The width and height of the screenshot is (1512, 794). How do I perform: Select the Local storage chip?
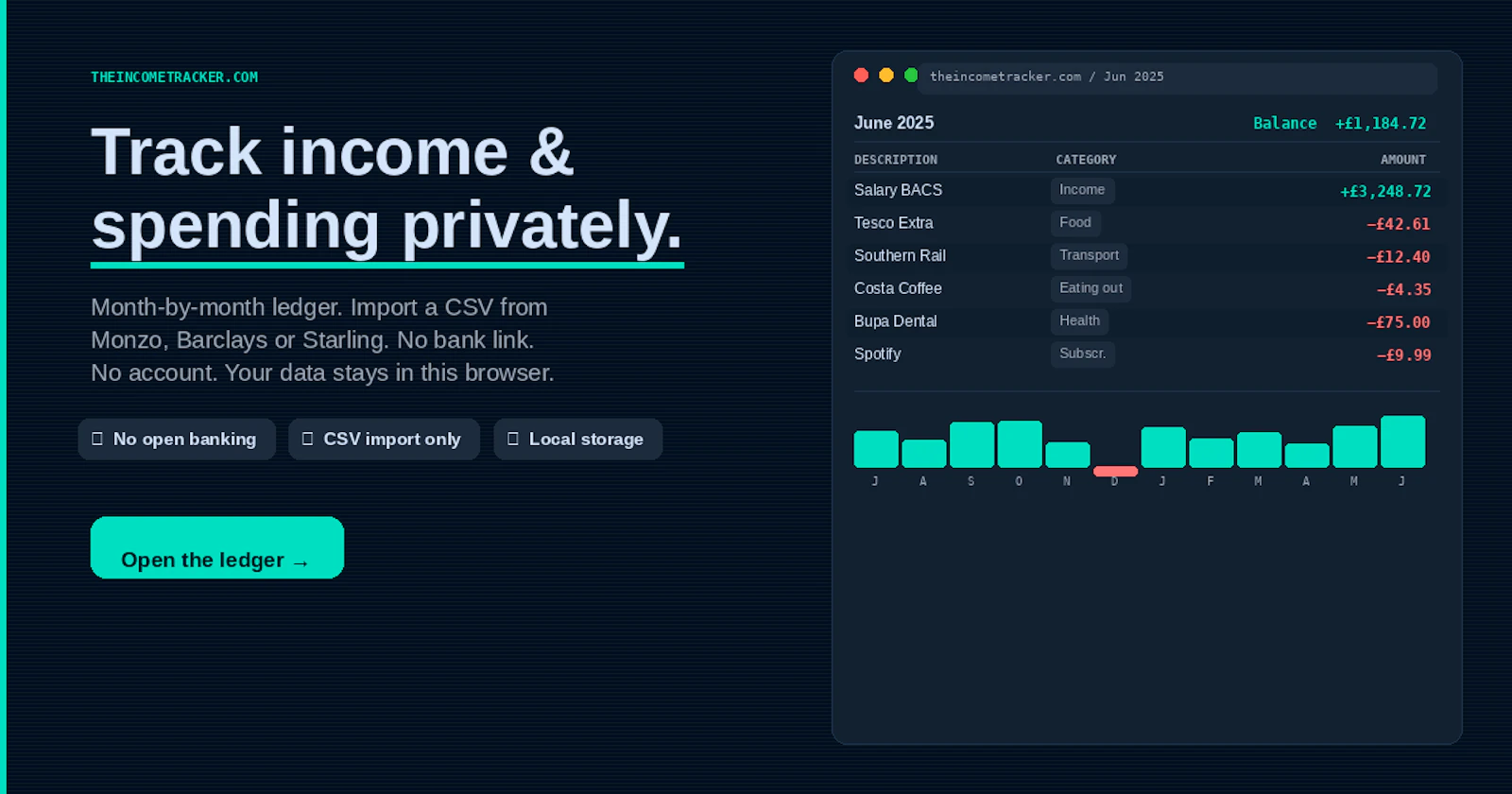point(577,440)
